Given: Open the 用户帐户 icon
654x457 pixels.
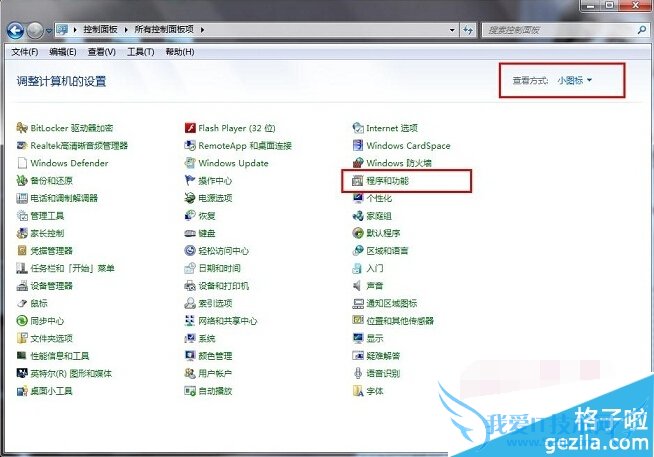Looking at the screenshot, I should tap(190, 373).
